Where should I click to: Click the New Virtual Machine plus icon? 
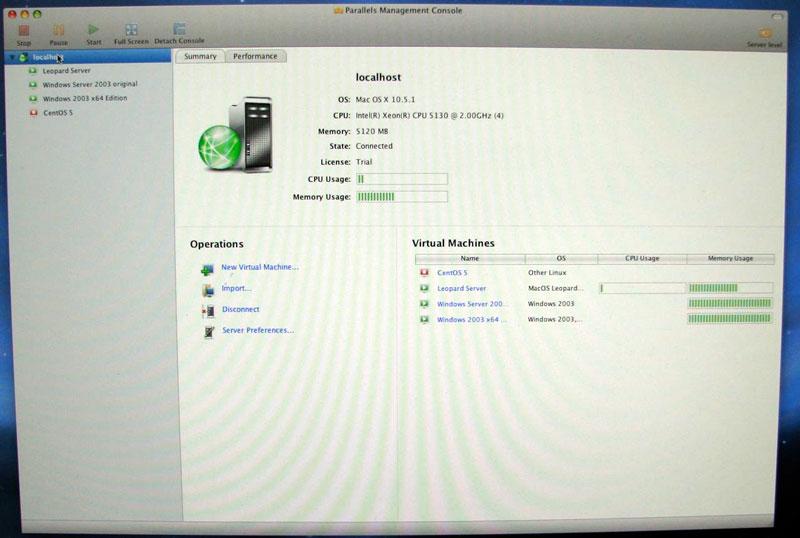click(x=207, y=270)
